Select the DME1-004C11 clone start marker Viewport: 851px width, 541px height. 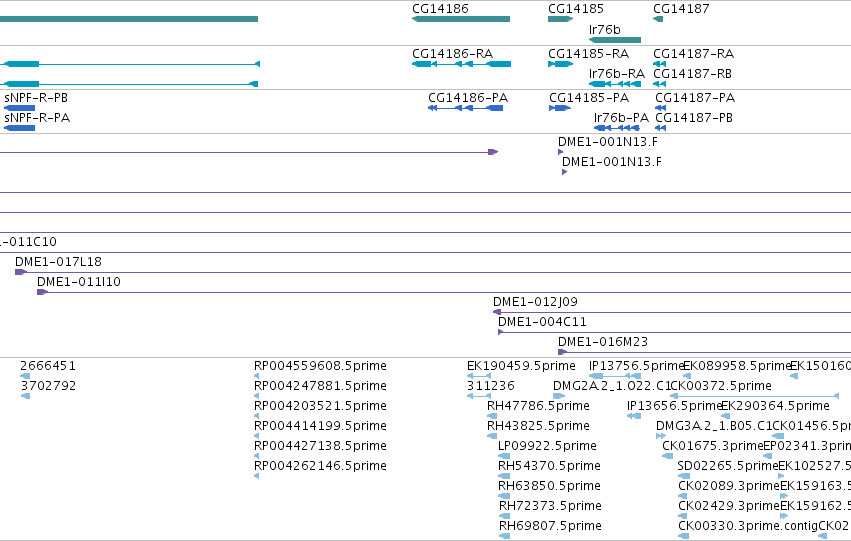[500, 332]
